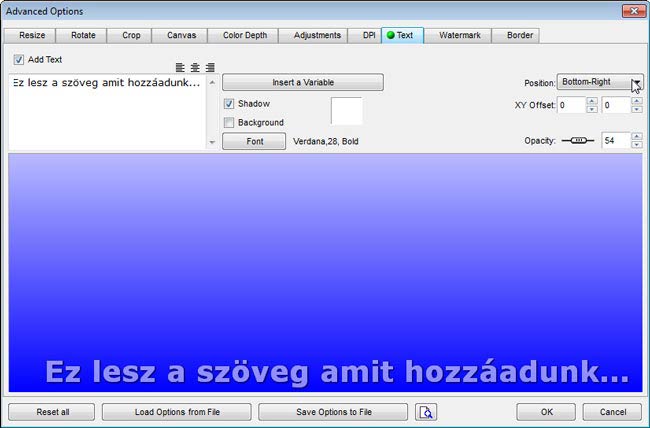Image resolution: width=650 pixels, height=428 pixels.
Task: Increase the X offset value
Action: (x=591, y=100)
